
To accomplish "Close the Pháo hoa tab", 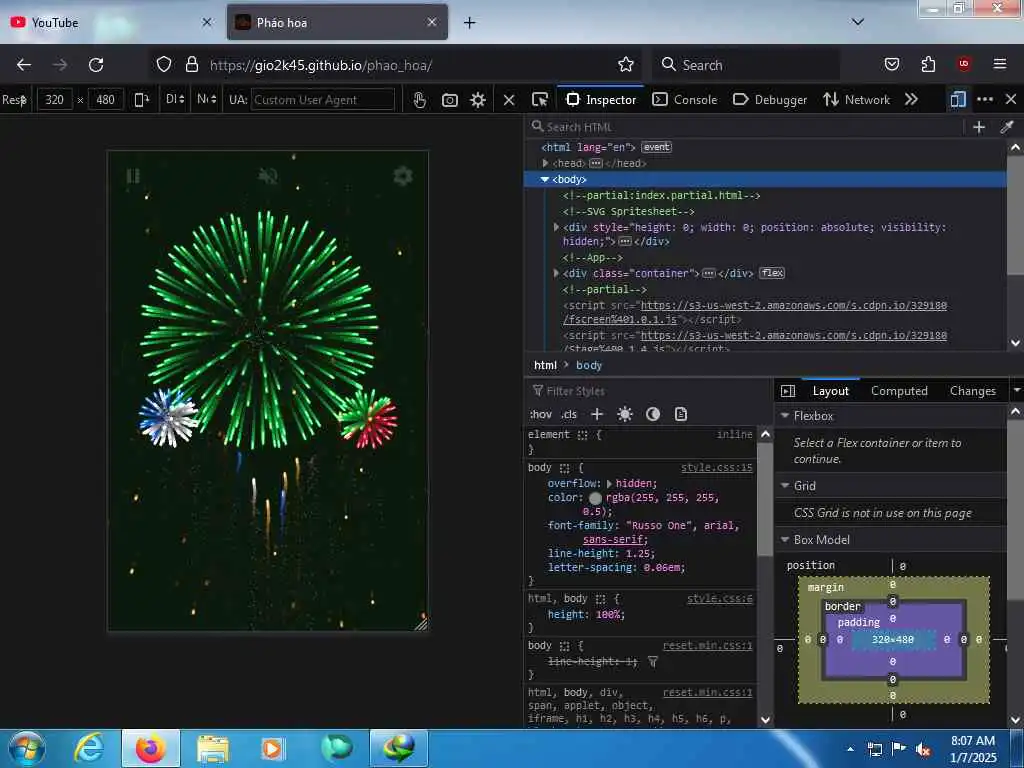I will coord(432,22).
